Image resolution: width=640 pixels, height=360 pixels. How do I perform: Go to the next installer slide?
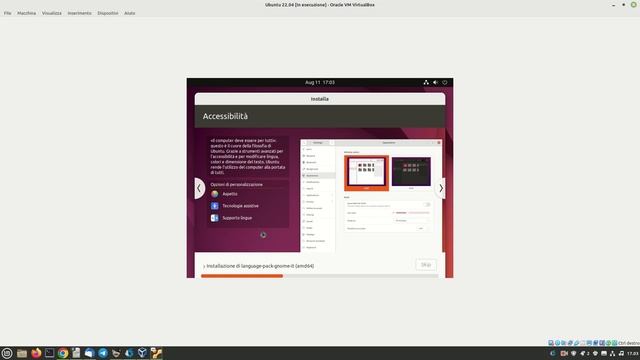(x=441, y=188)
